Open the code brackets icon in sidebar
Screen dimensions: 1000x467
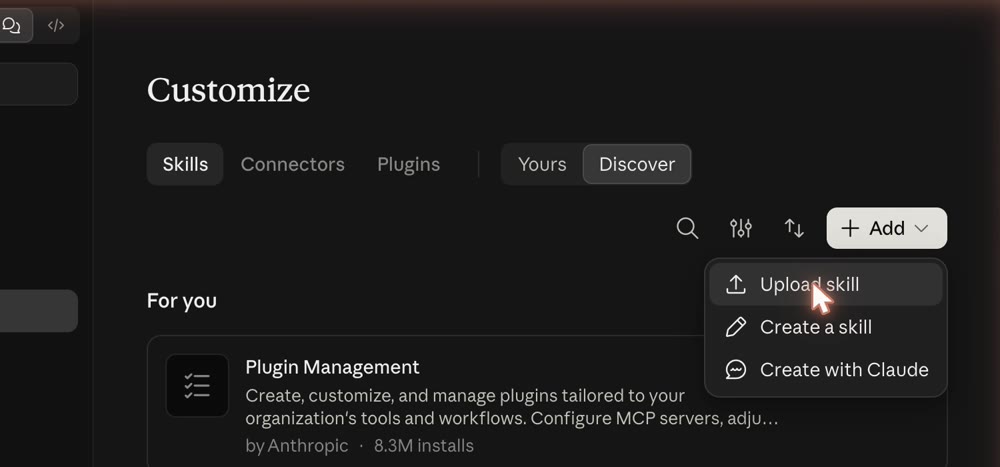point(56,26)
